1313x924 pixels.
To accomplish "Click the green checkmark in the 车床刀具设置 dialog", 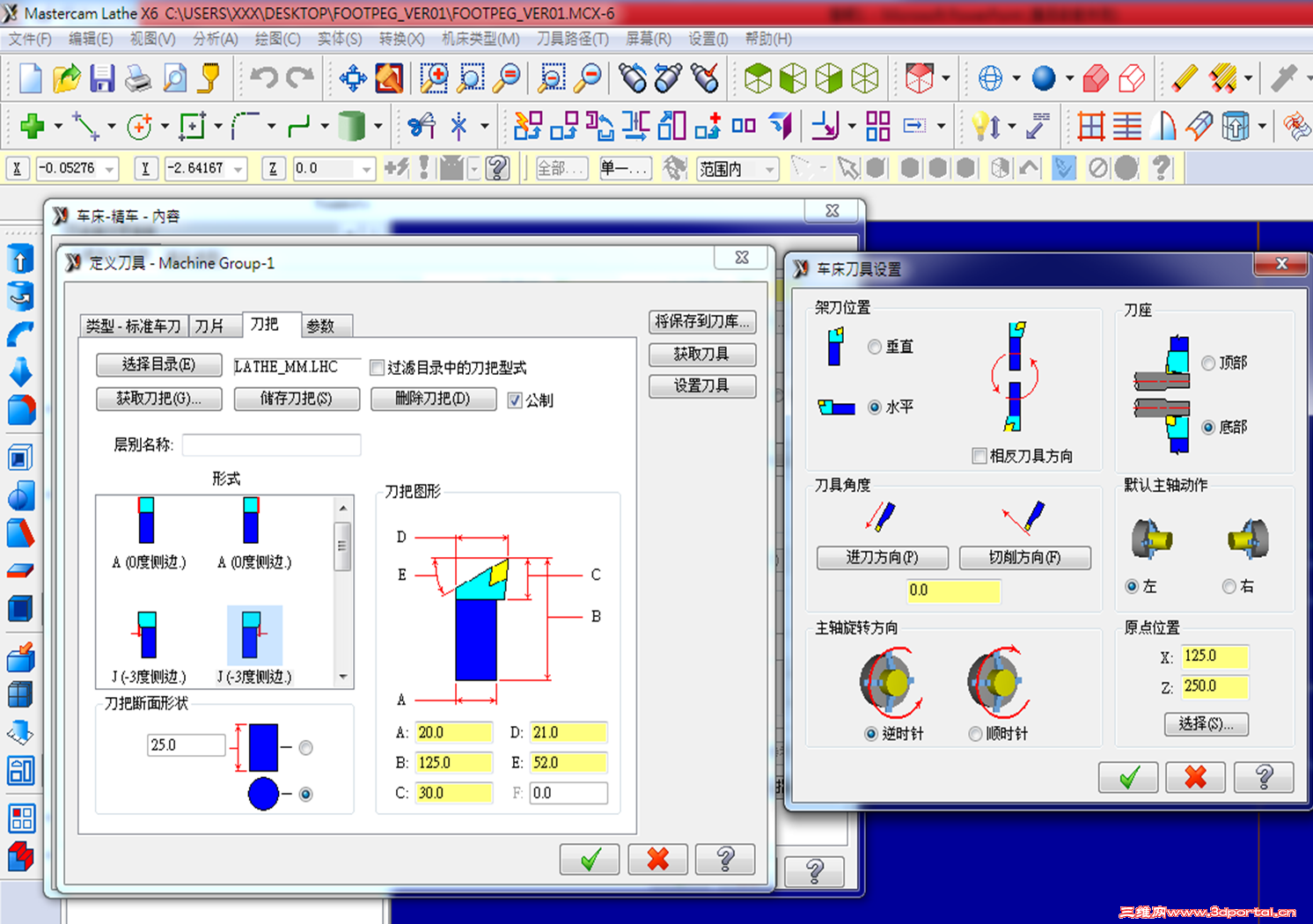I will pos(1128,777).
